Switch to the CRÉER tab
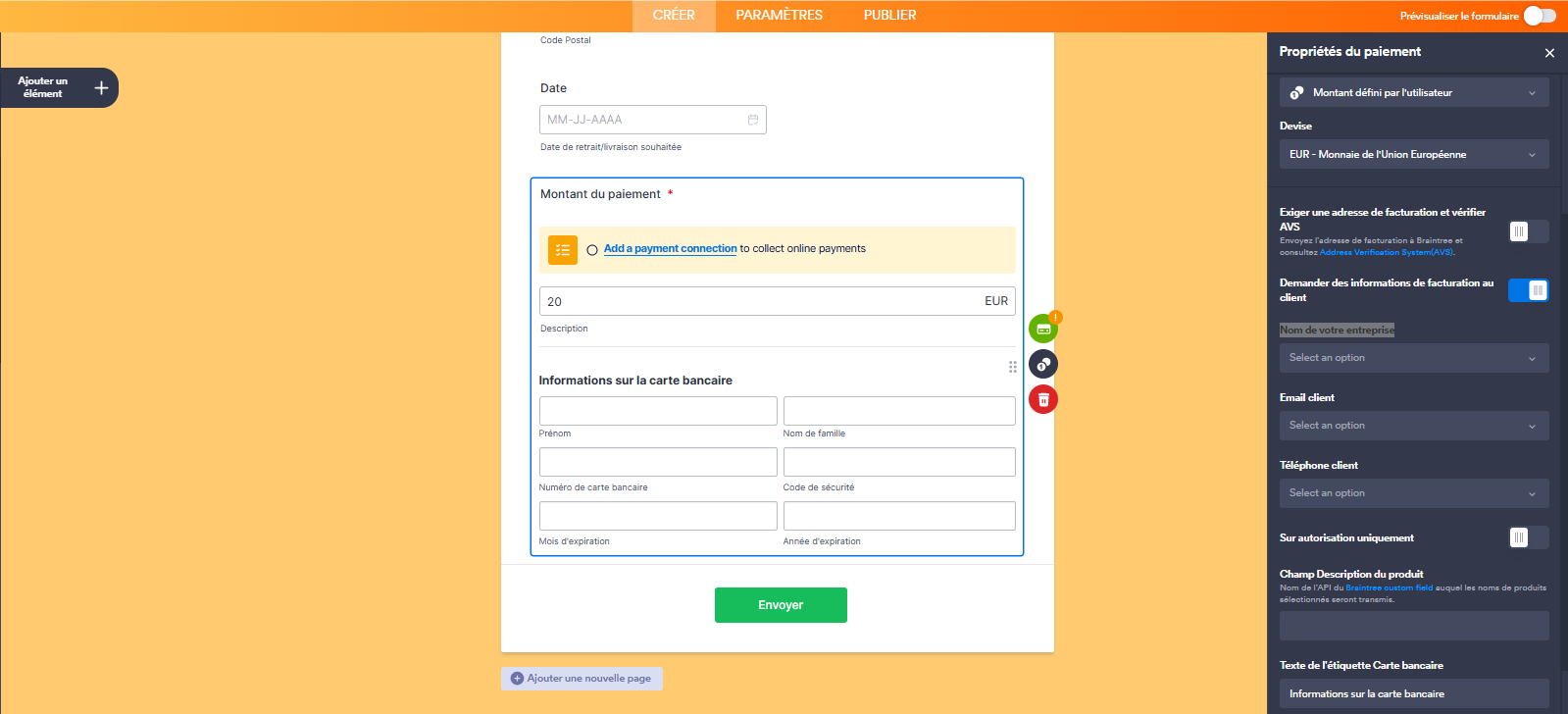 click(x=674, y=16)
